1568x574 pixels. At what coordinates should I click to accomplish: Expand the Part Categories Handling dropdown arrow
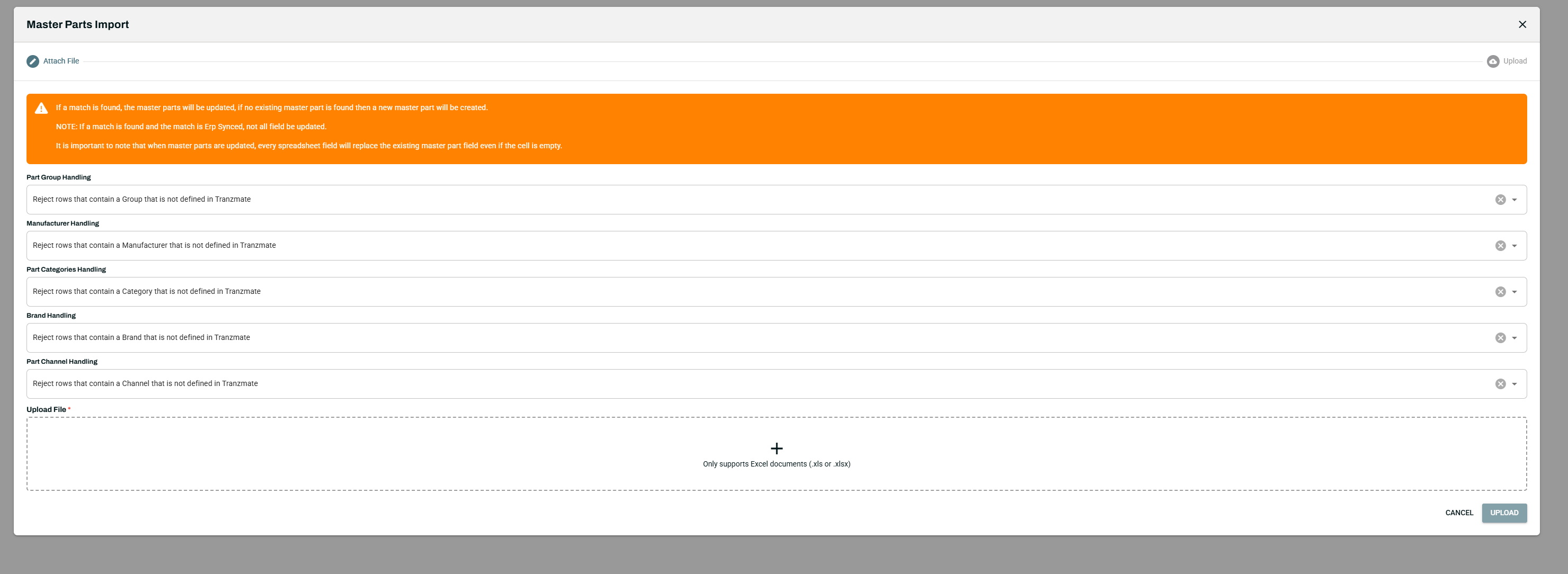[1514, 292]
